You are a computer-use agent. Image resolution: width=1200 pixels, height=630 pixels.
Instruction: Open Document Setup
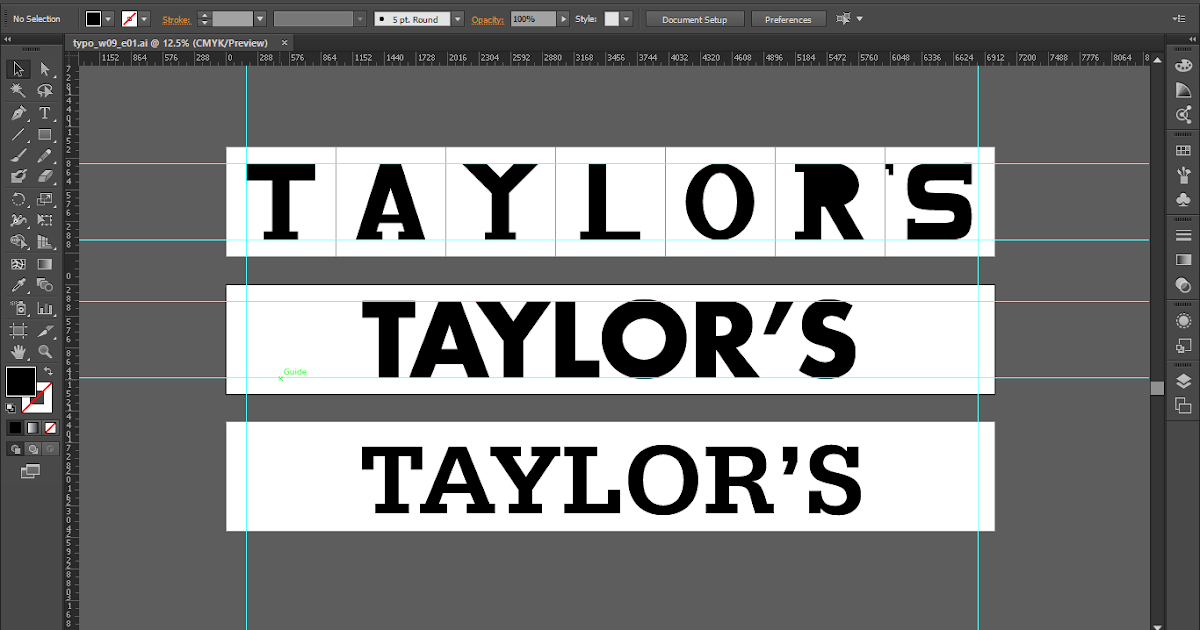pyautogui.click(x=694, y=17)
